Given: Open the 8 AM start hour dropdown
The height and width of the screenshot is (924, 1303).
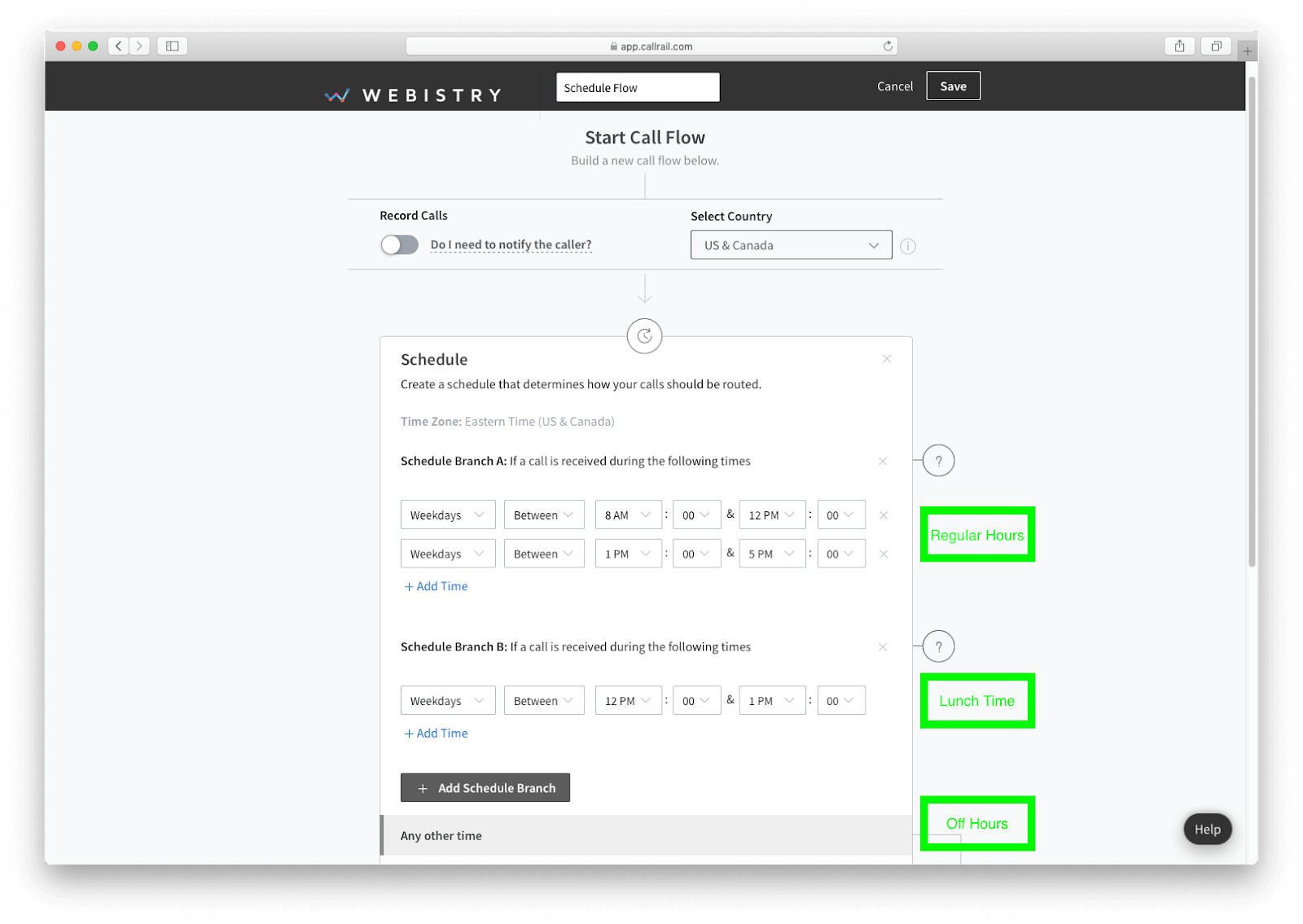Looking at the screenshot, I should (628, 515).
